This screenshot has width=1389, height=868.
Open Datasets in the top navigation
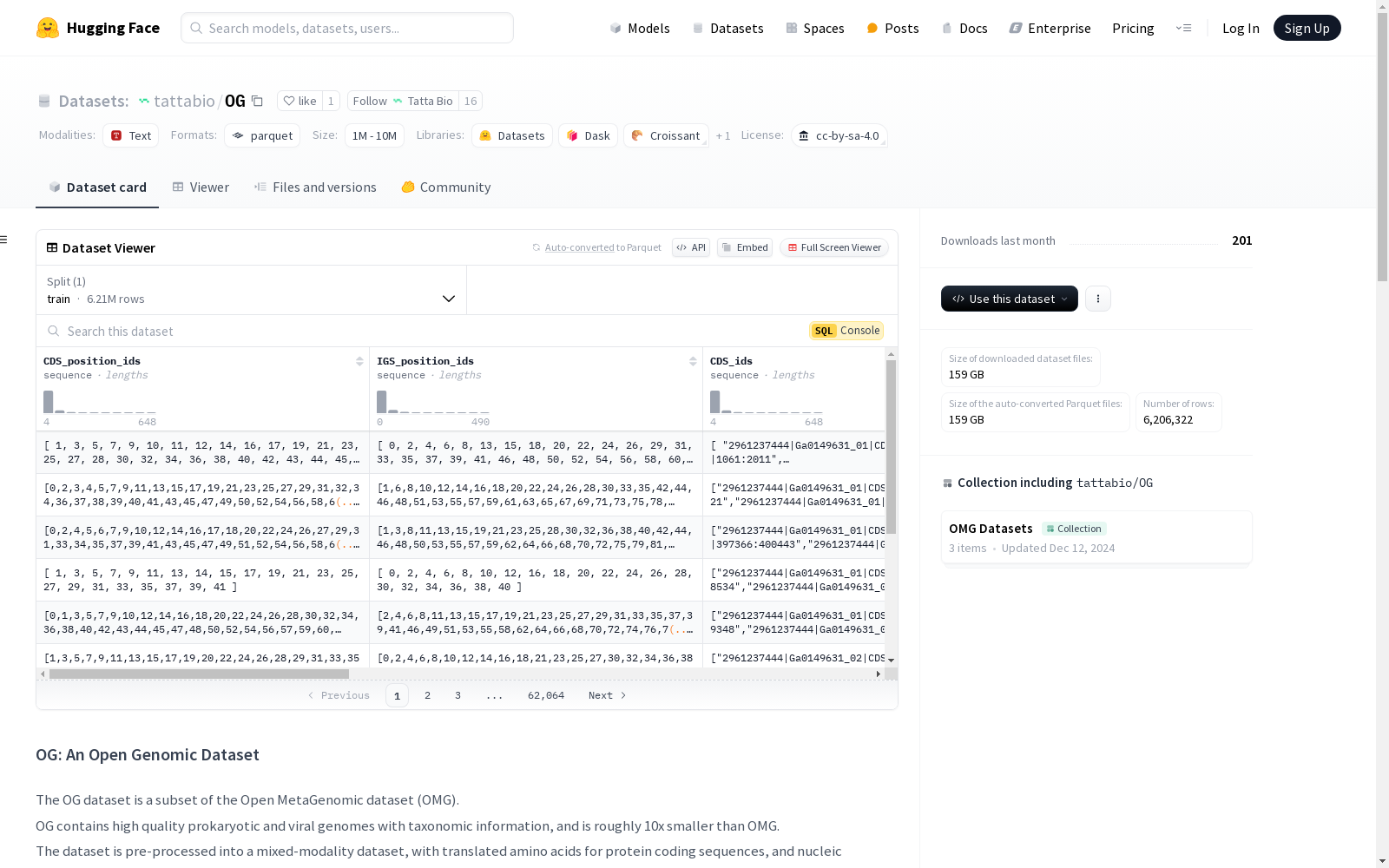point(727,28)
